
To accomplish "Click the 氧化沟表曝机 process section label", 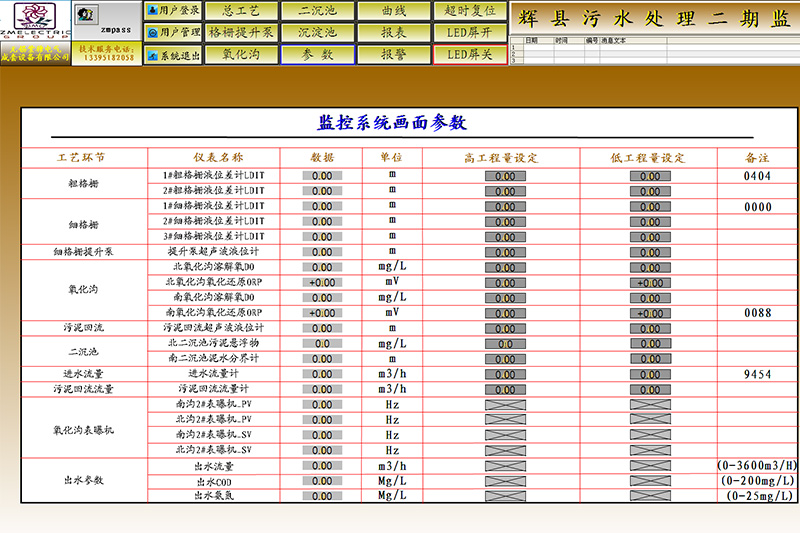I will 84,430.
